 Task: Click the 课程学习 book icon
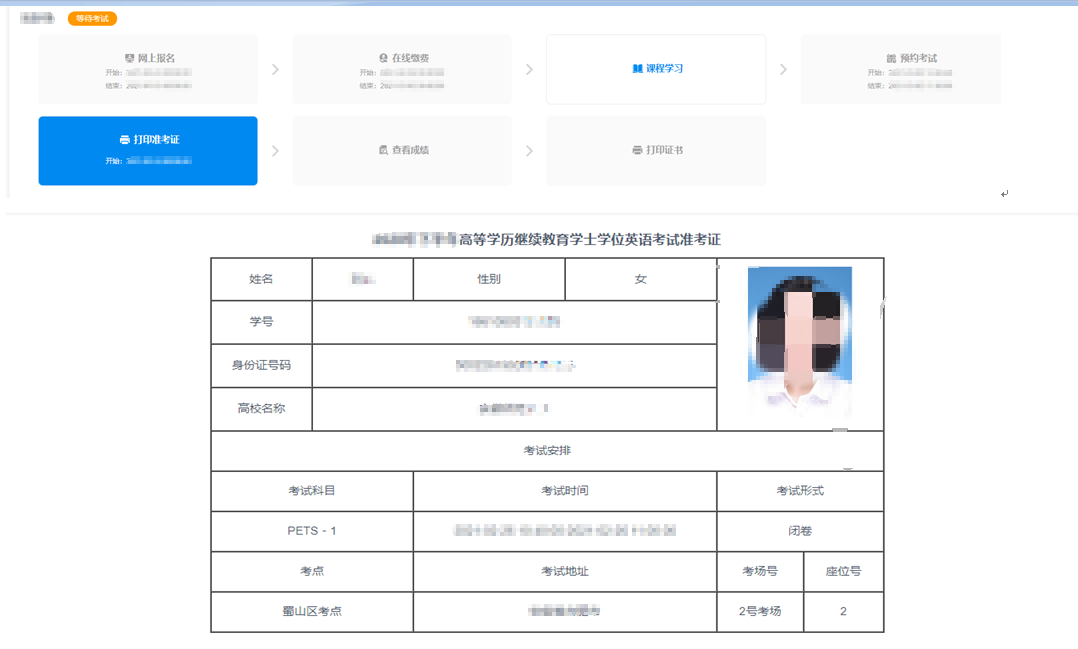637,69
